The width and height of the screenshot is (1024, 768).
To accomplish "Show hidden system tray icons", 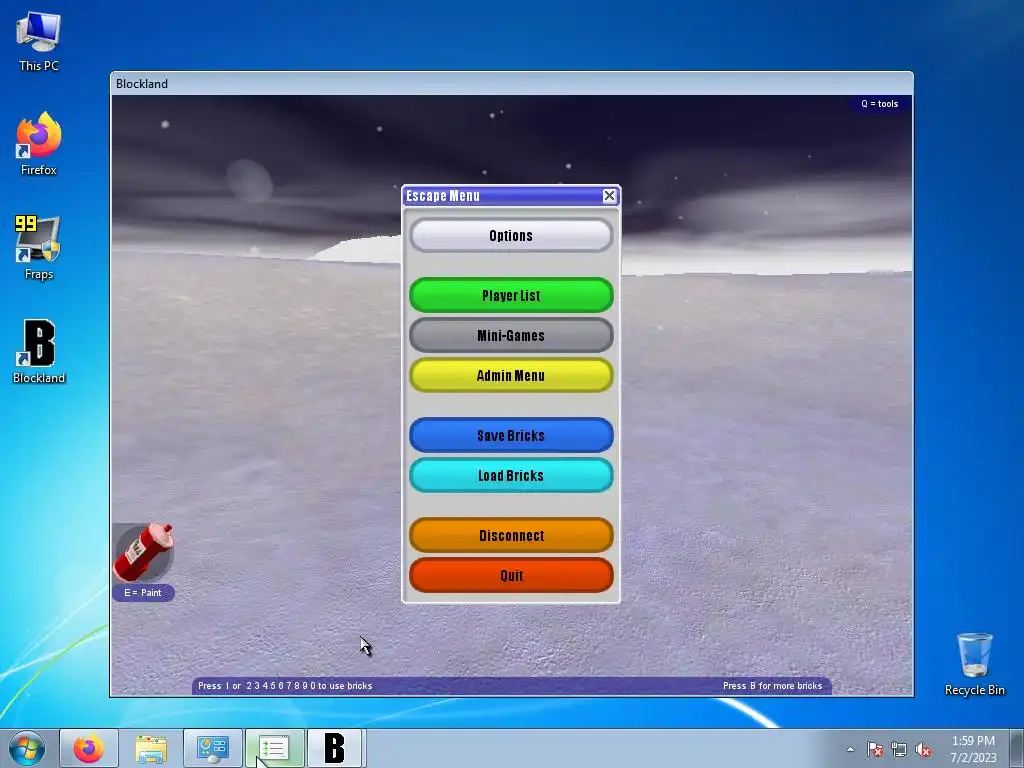I will [850, 749].
